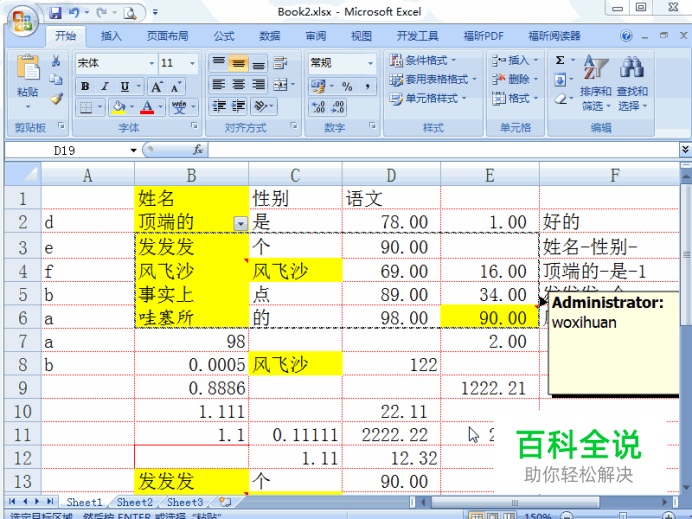Open the 插入 Insert ribbon tab
The height and width of the screenshot is (519, 692).
[x=111, y=36]
